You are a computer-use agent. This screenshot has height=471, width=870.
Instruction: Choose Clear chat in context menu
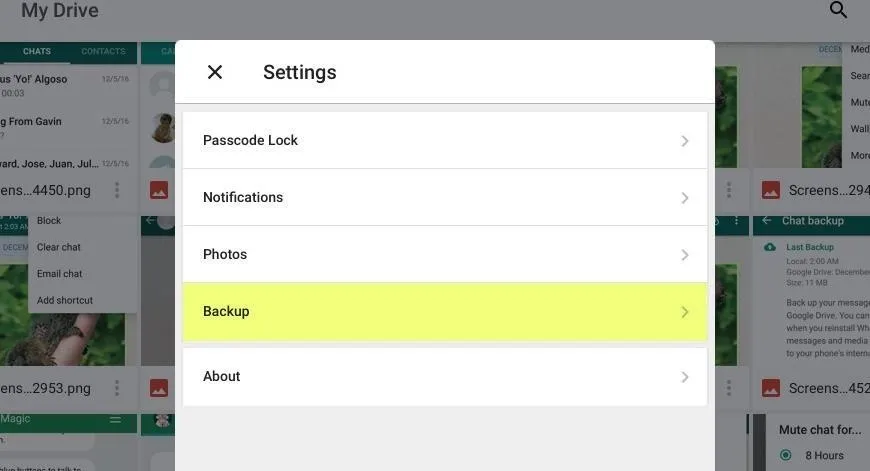(x=59, y=247)
